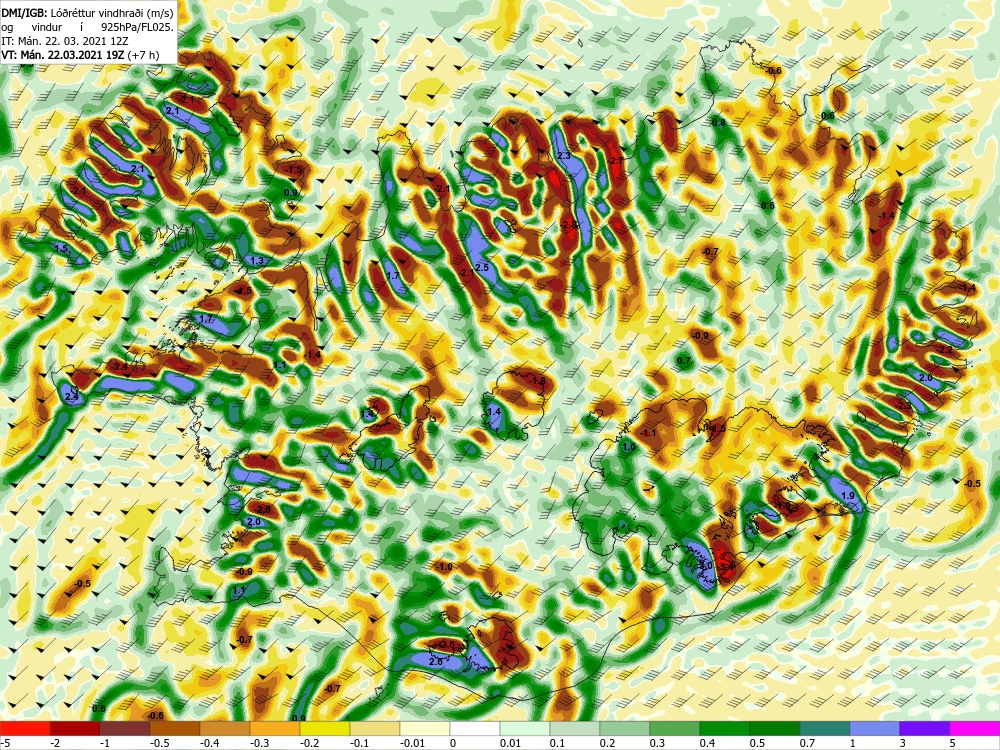Click the teal legend swatch above 0.7
The width and height of the screenshot is (1000, 750).
825,728
